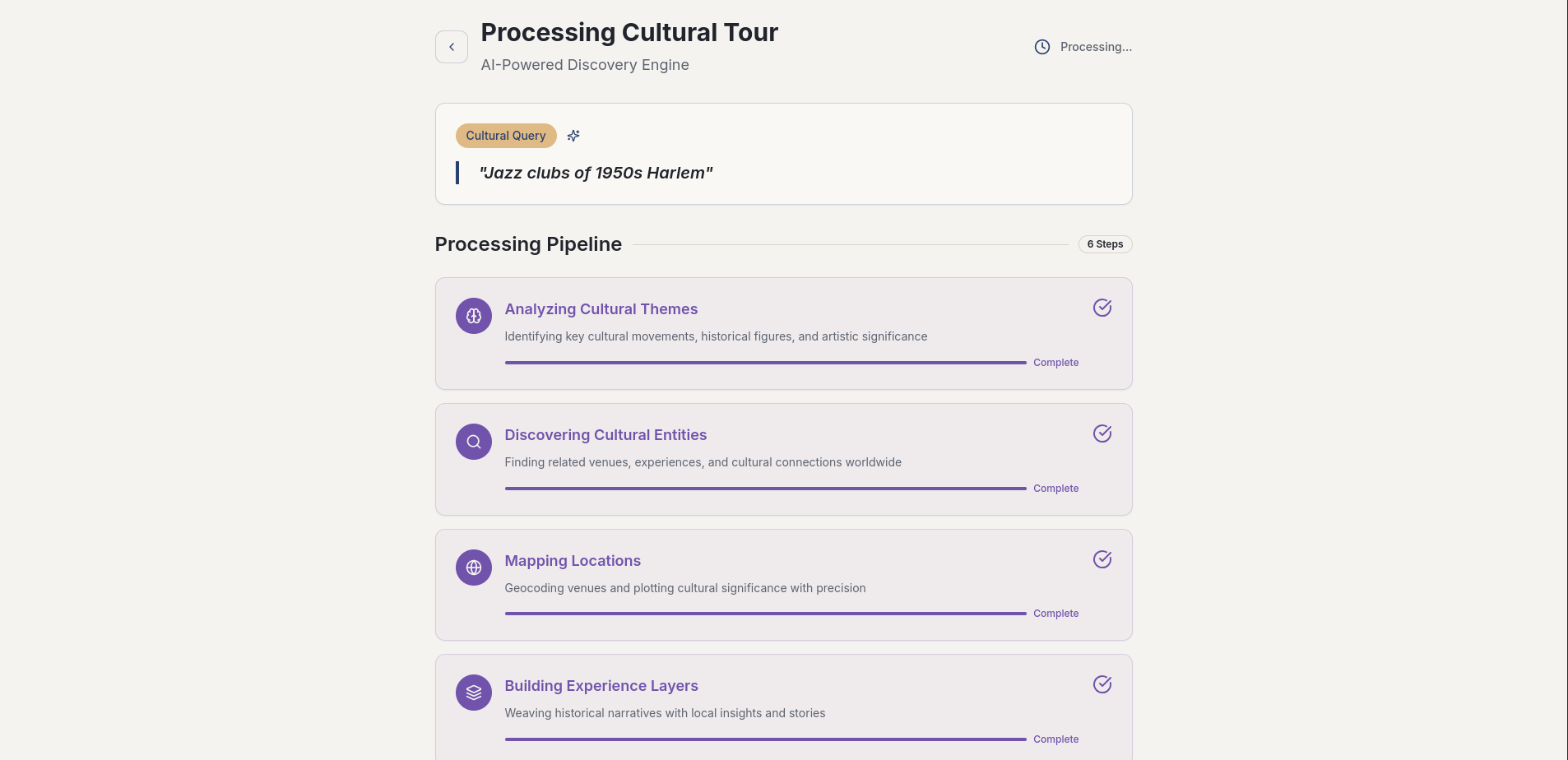Viewport: 1568px width, 760px height.
Task: Click the Analyzing Cultural Themes progress bar
Action: pos(765,363)
